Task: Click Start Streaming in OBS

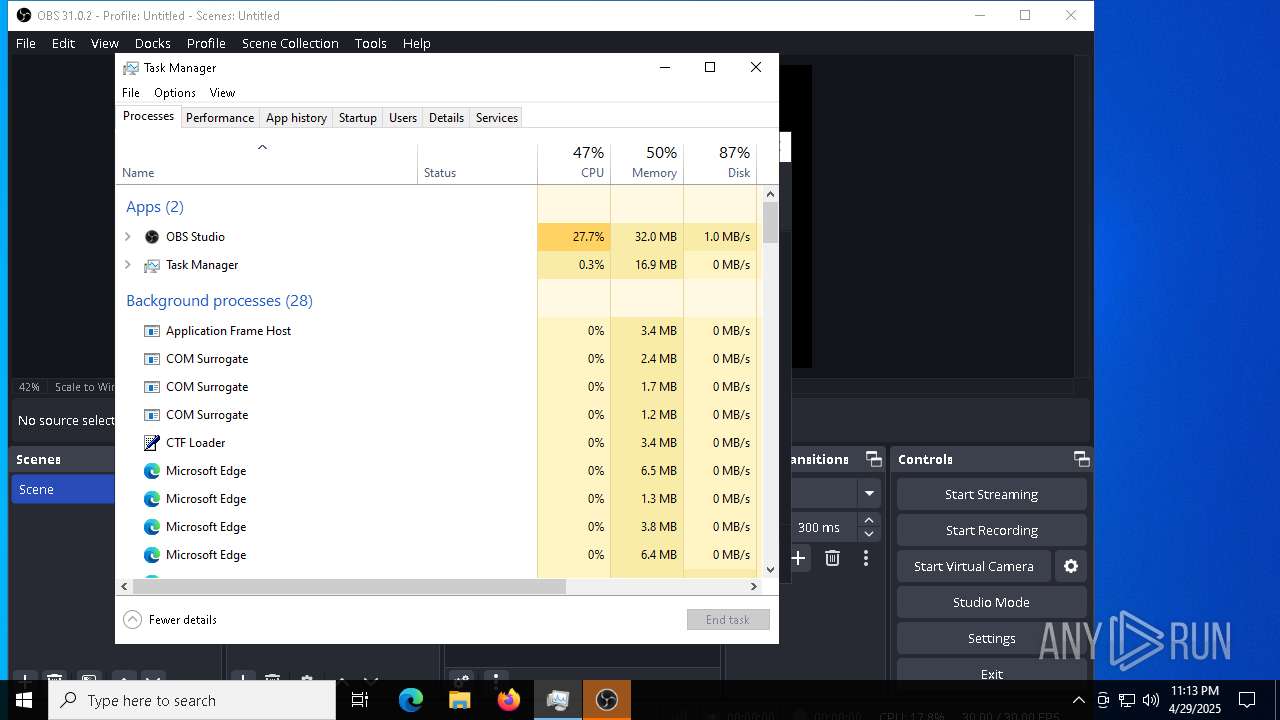Action: (x=991, y=494)
